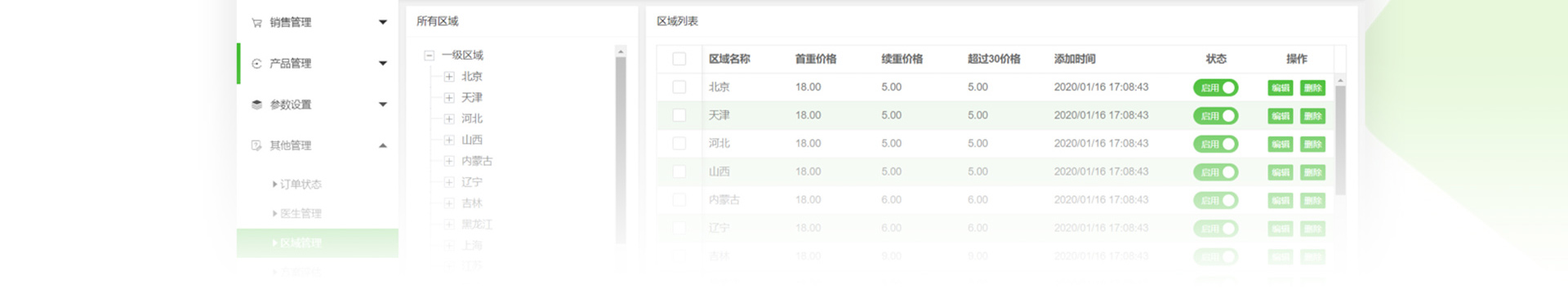This screenshot has width=1568, height=307.
Task: Check the 北京 row checkbox
Action: pos(679,87)
